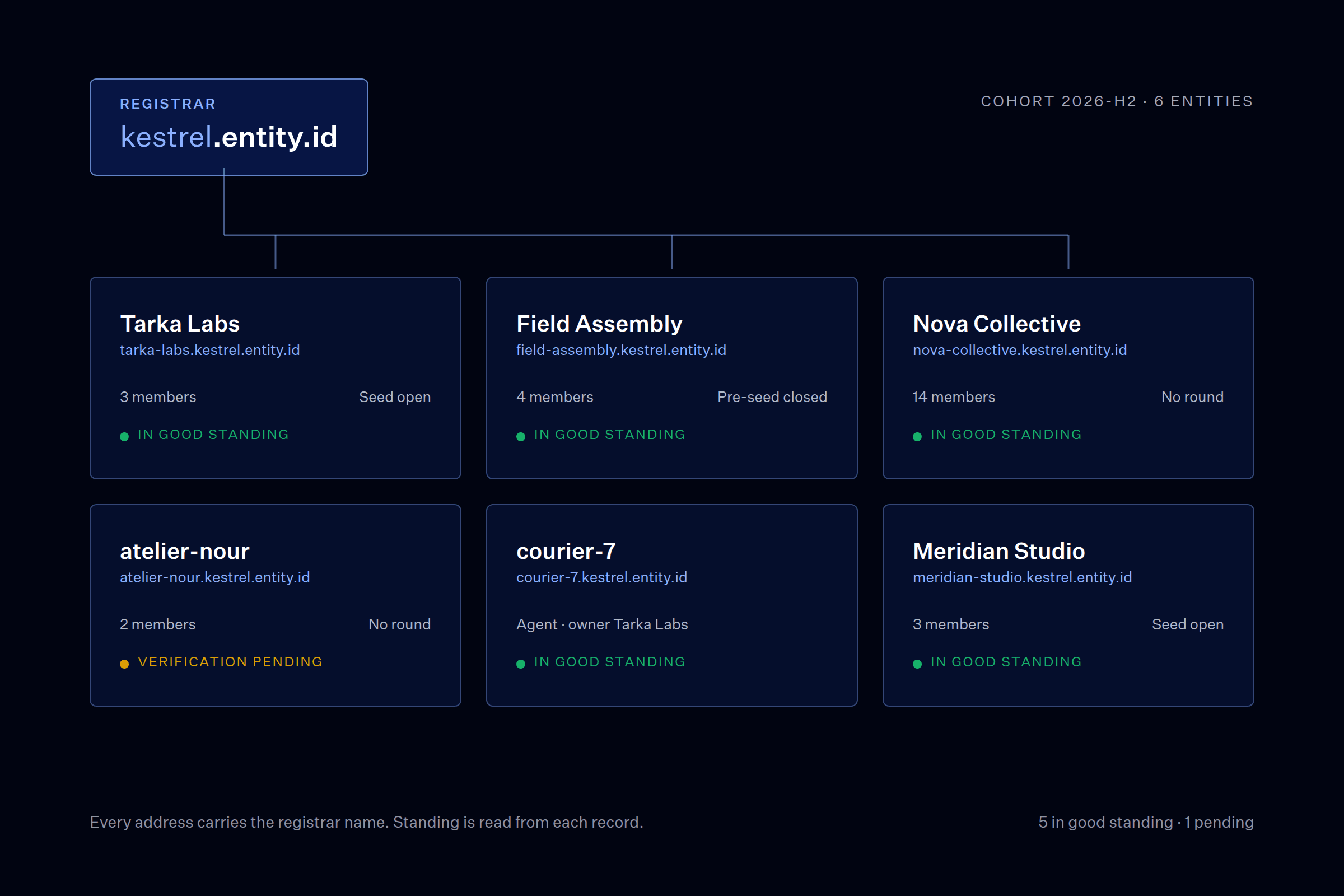Select the Nova Collective card title

(997, 324)
